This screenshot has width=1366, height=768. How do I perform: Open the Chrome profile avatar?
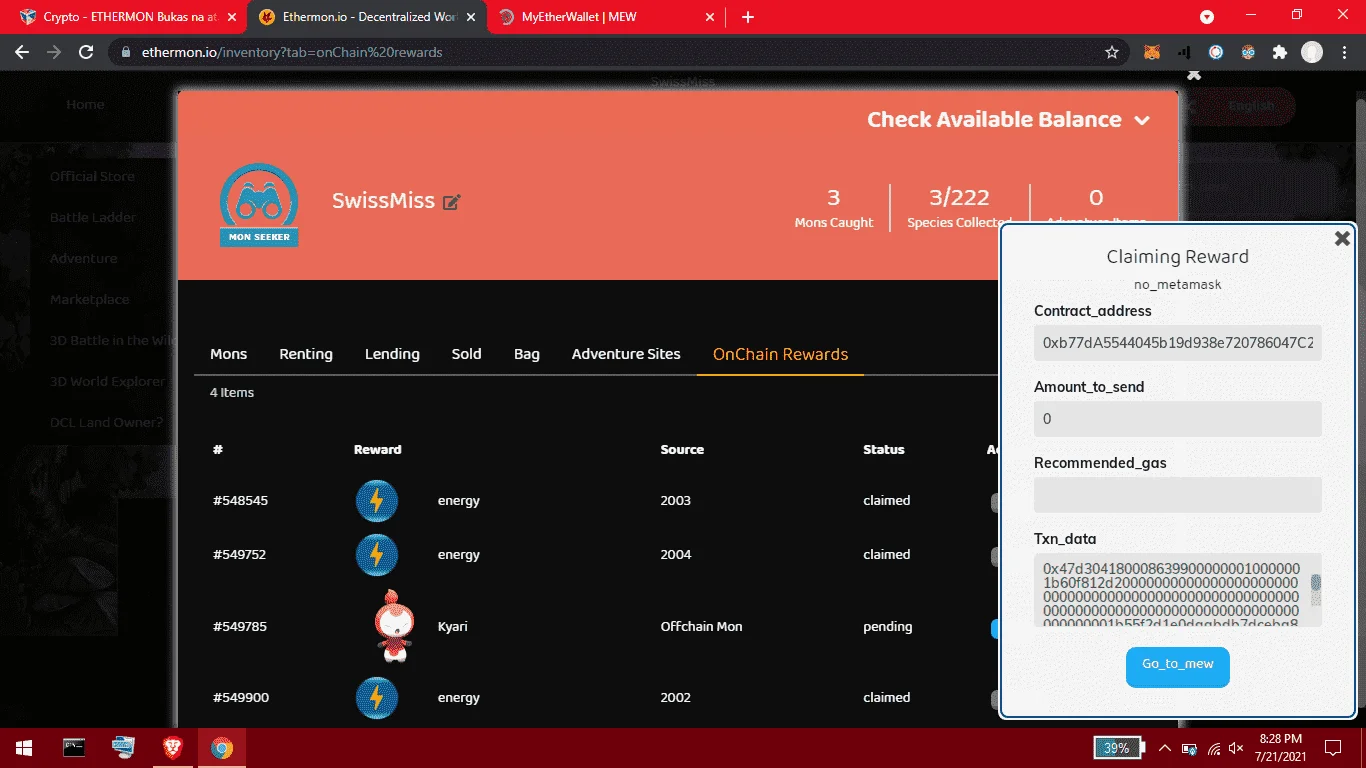tap(1312, 52)
